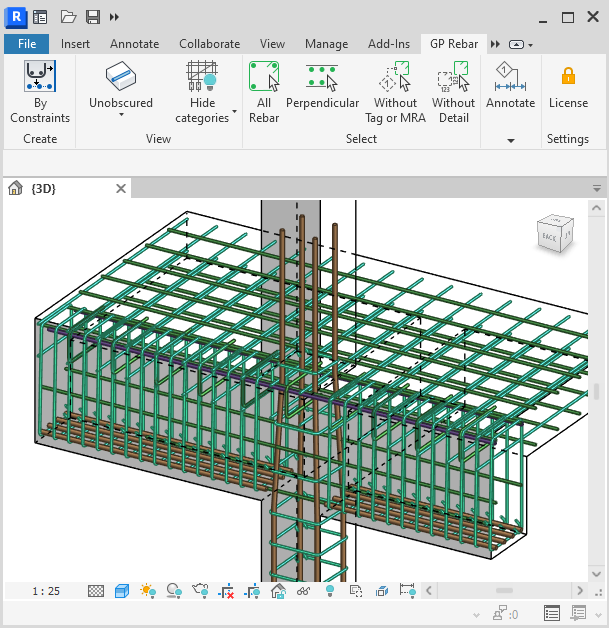This screenshot has height=628, width=609.
Task: Open the File tab
Action: coord(26,44)
